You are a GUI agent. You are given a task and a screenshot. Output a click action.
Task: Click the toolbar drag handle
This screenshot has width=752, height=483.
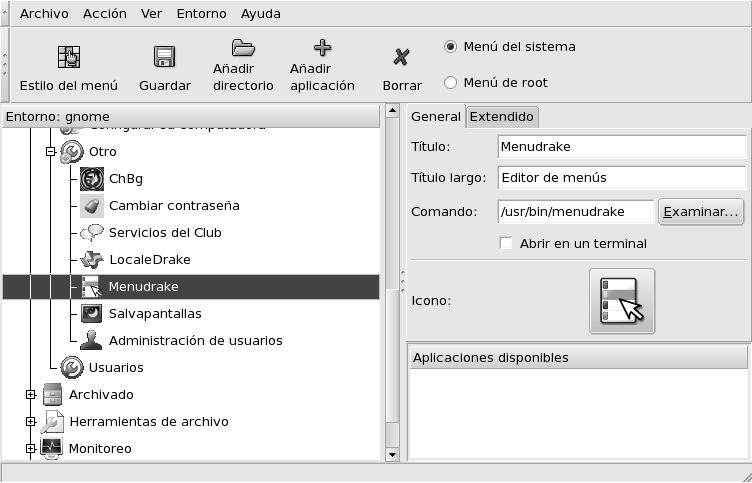click(x=5, y=65)
